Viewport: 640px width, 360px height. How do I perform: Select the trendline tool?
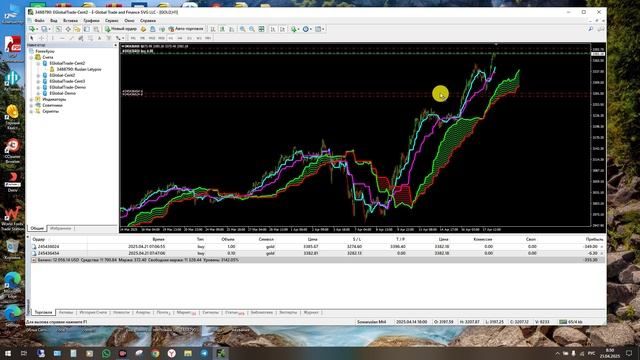(x=71, y=38)
